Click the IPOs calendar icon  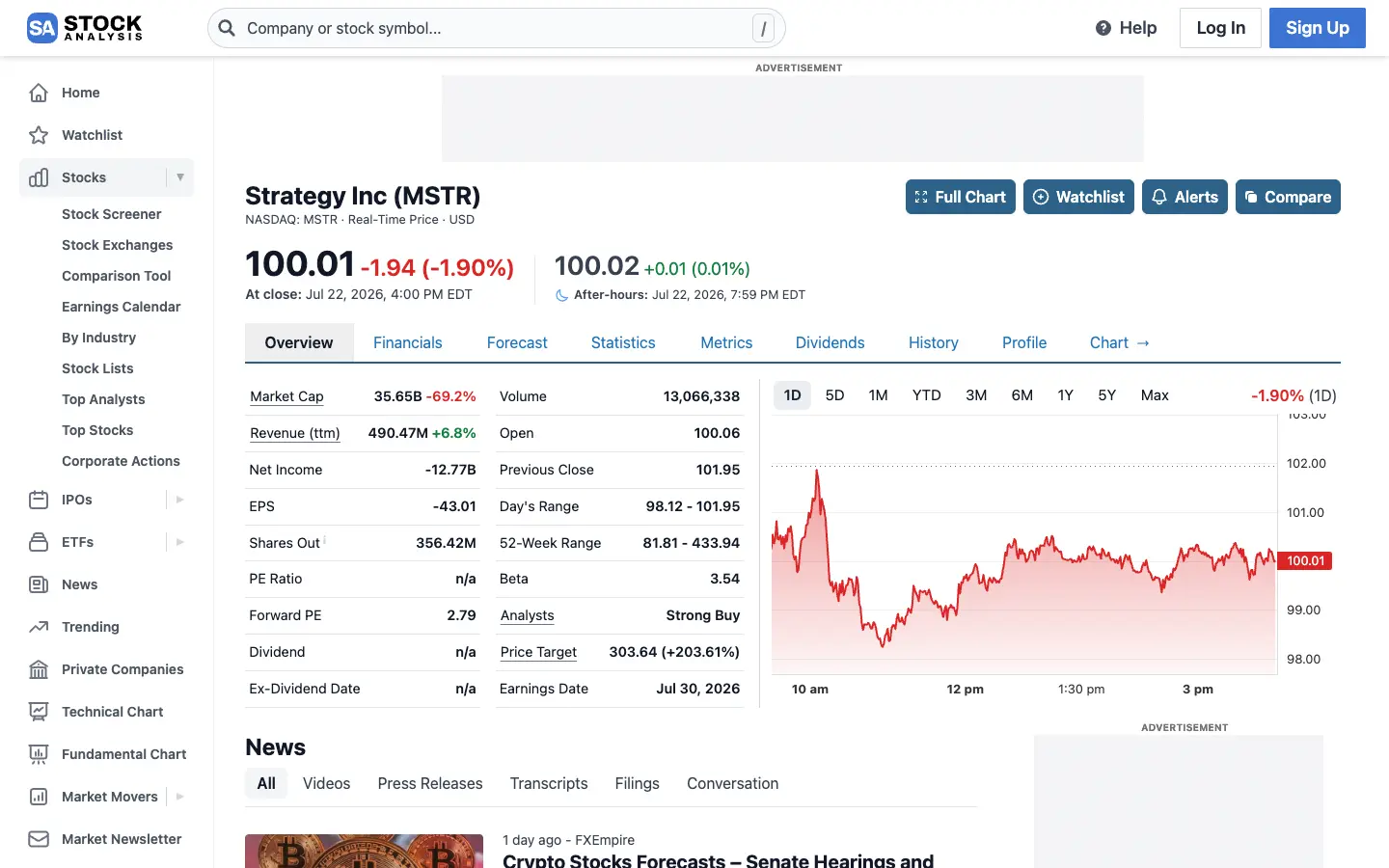click(x=39, y=500)
